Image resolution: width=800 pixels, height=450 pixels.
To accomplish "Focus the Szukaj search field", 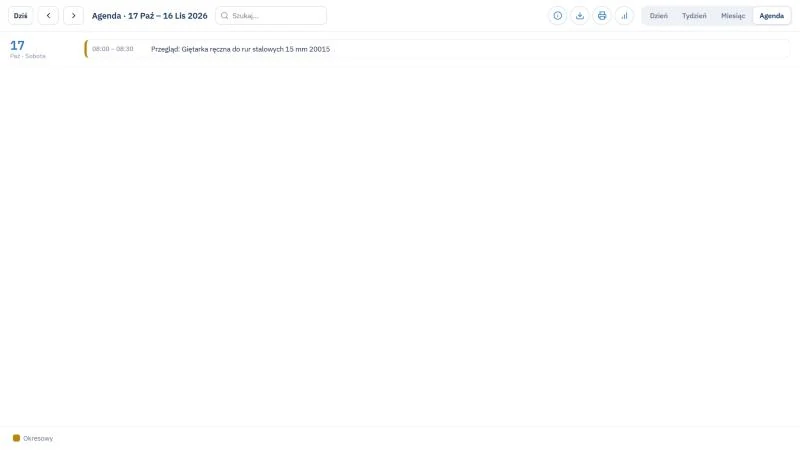I will point(271,16).
